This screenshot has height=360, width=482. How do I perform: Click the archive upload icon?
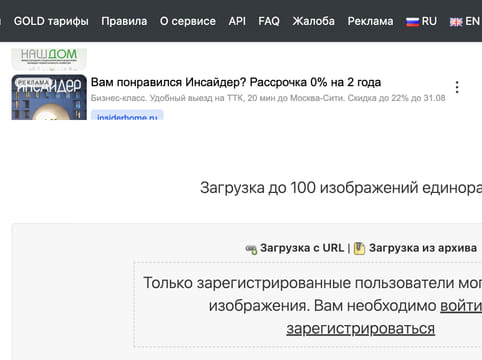[359, 248]
